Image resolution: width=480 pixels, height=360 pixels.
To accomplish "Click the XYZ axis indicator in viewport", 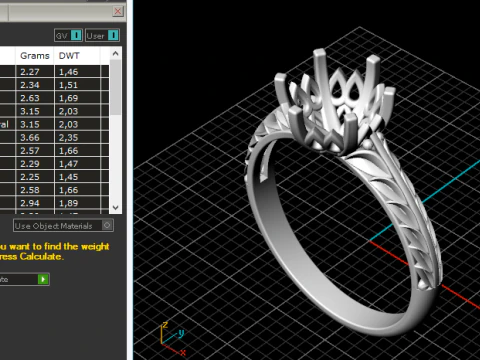I will point(173,338).
